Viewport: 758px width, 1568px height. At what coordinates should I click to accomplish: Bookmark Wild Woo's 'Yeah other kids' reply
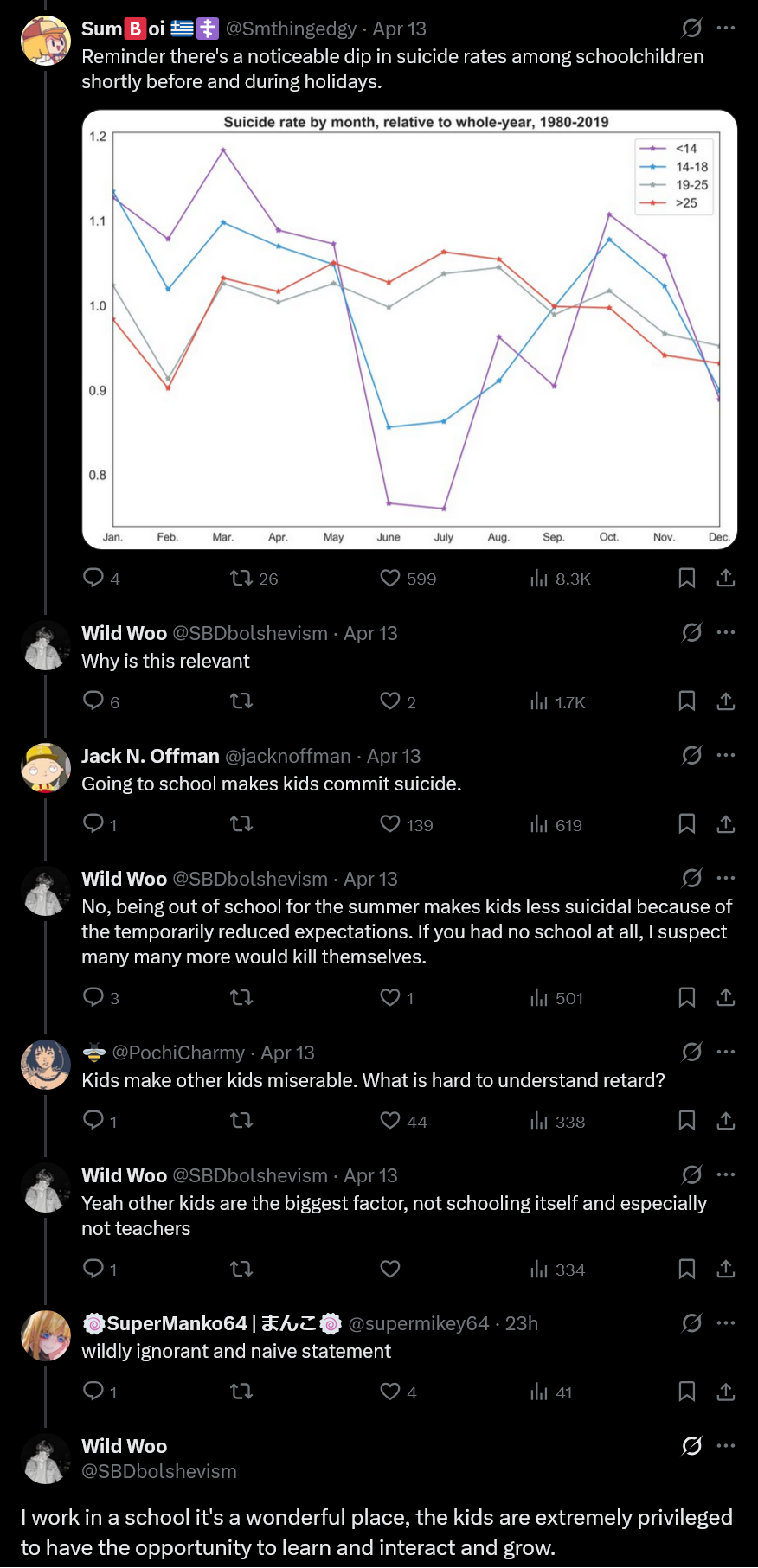pos(686,1269)
